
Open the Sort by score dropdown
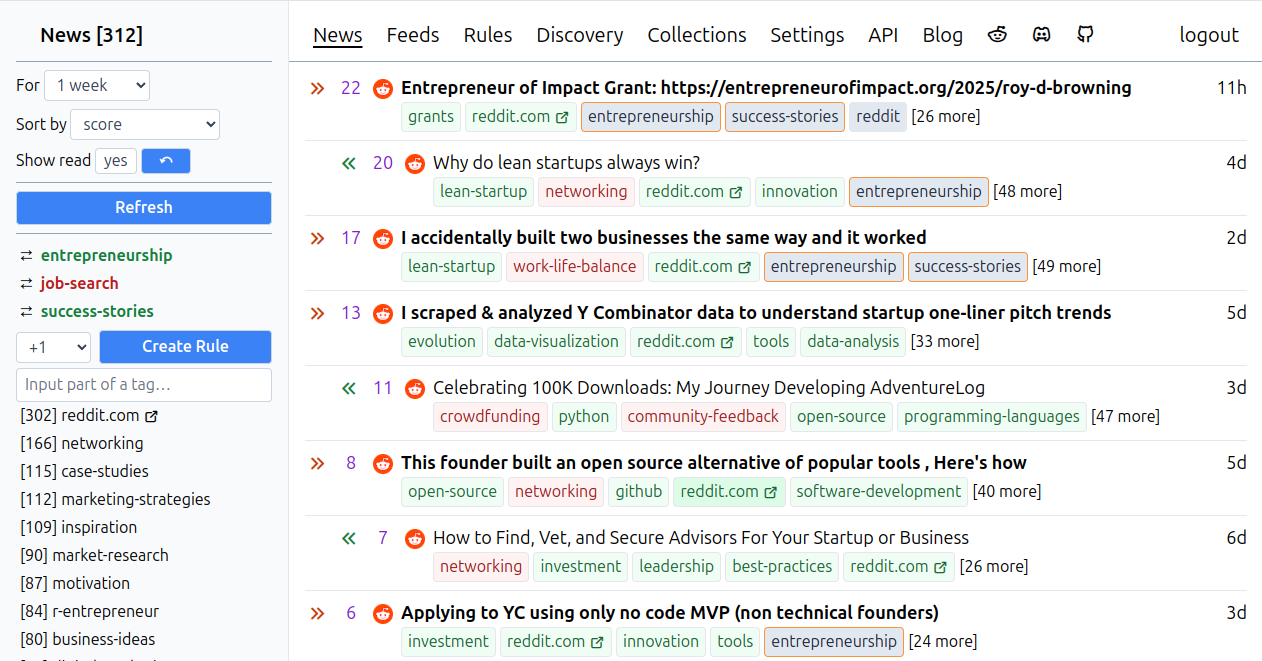tap(146, 125)
